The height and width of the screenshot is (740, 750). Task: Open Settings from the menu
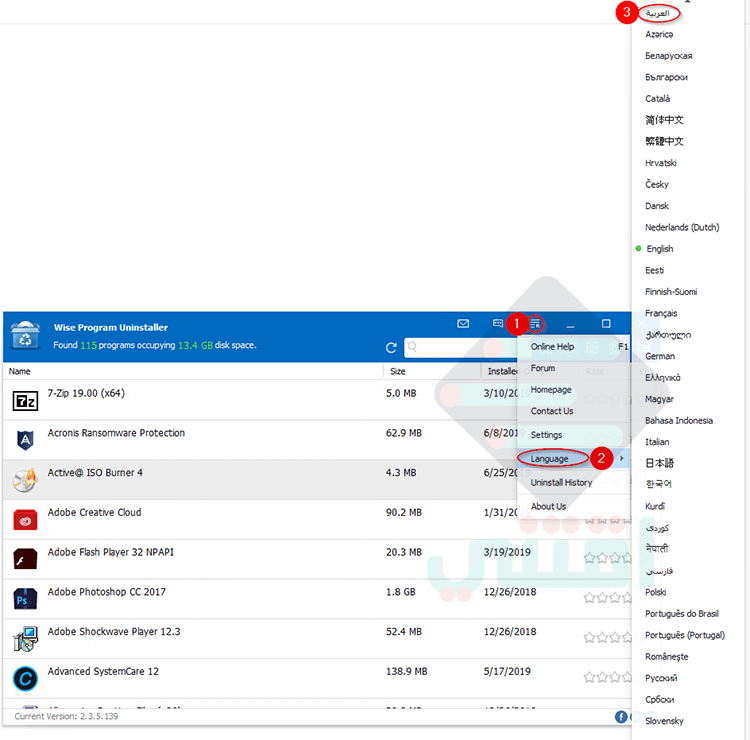[x=546, y=435]
